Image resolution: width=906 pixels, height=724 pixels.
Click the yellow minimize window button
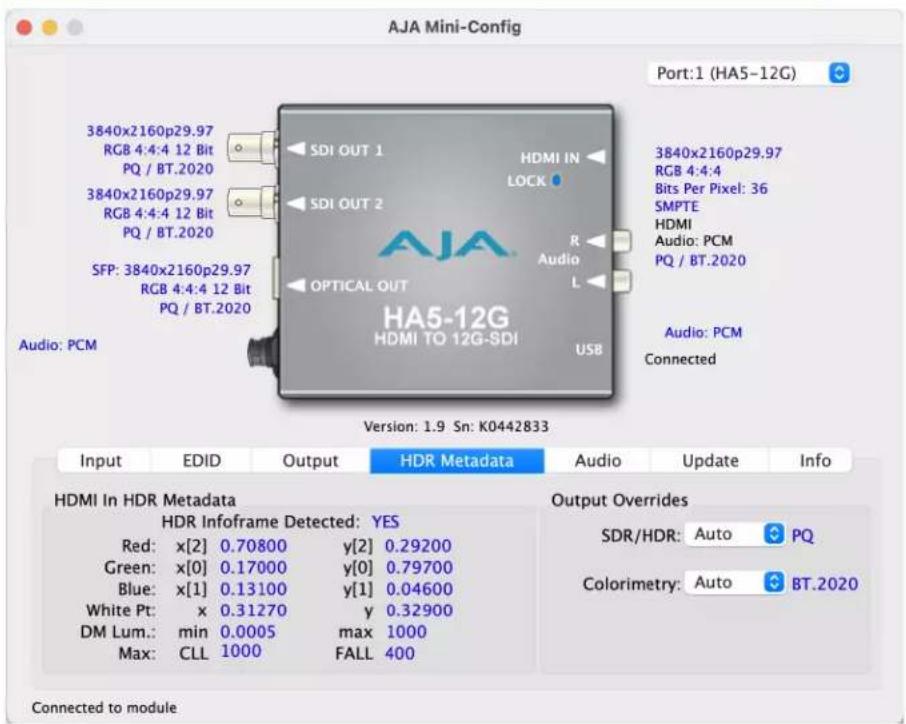point(50,27)
